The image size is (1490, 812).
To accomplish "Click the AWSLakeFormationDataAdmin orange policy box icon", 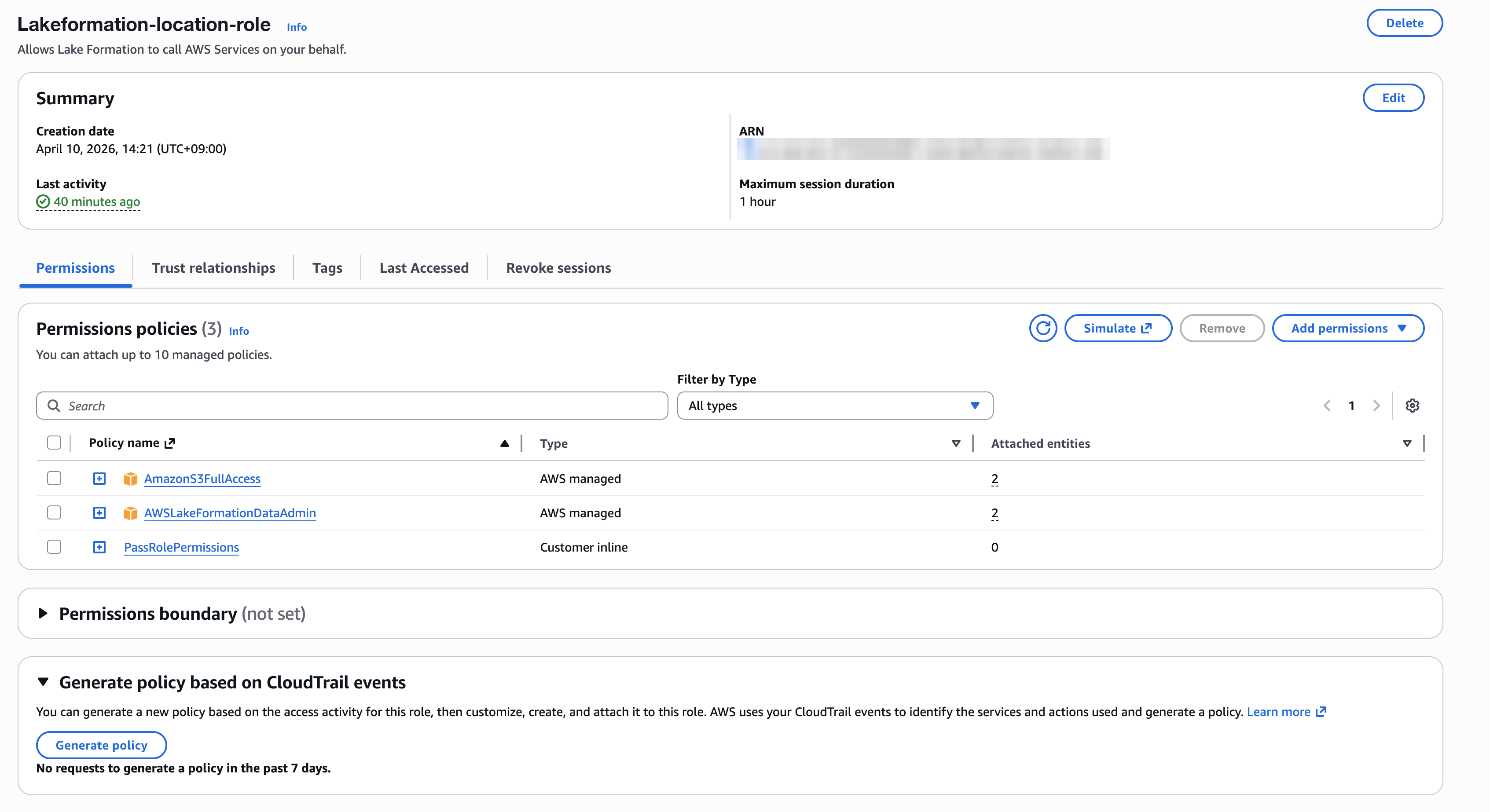I will pyautogui.click(x=131, y=513).
